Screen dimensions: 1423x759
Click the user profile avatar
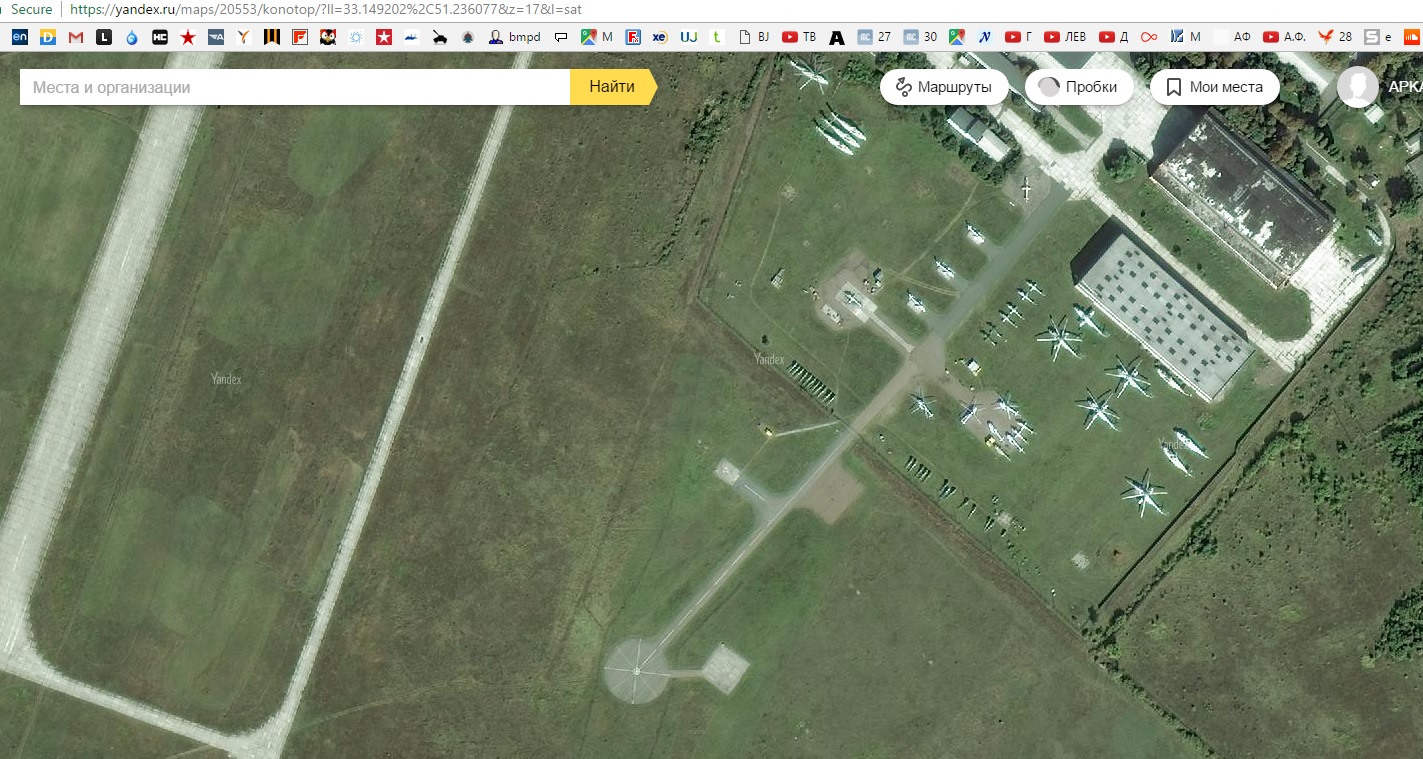(1357, 87)
